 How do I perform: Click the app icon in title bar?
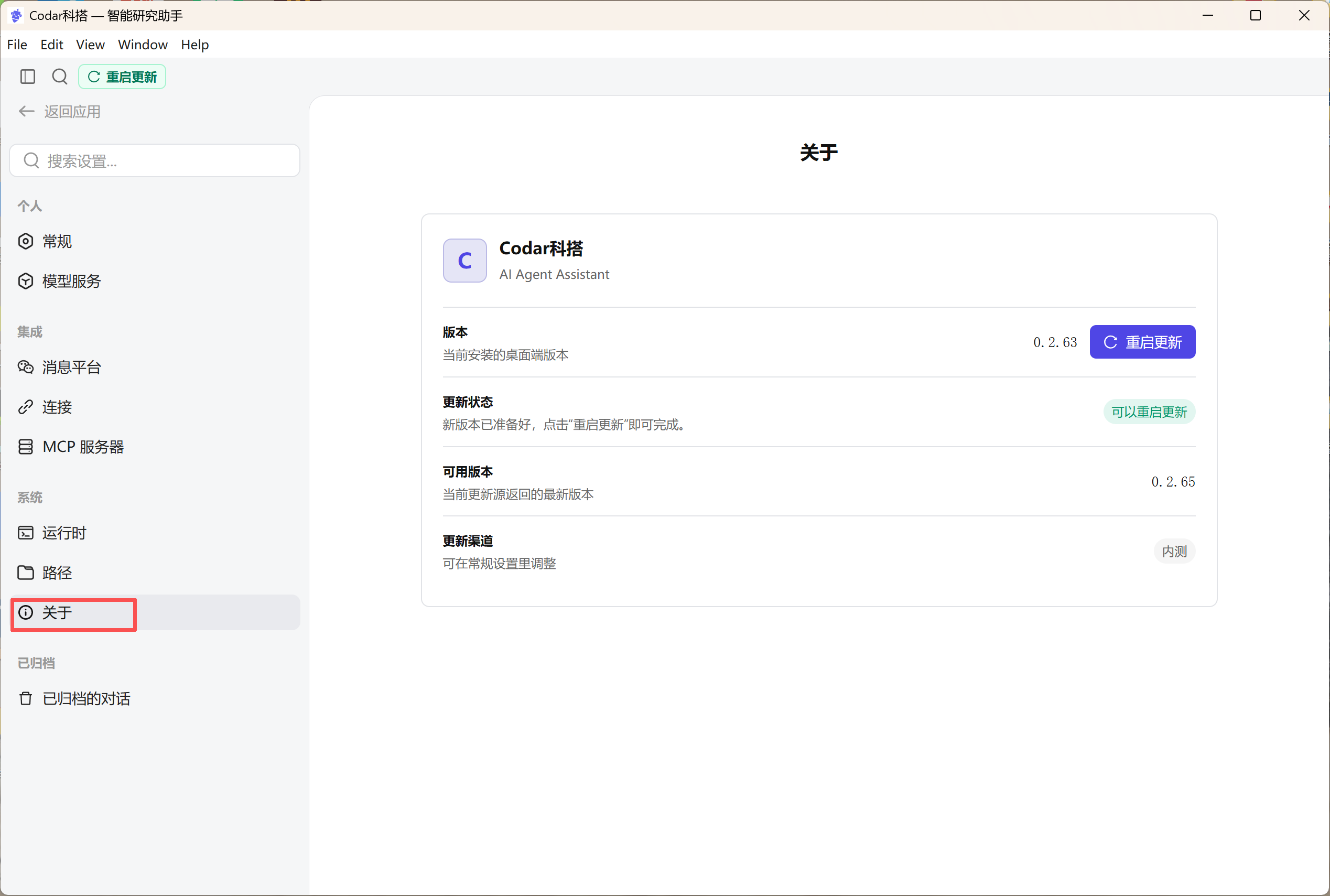(x=17, y=15)
